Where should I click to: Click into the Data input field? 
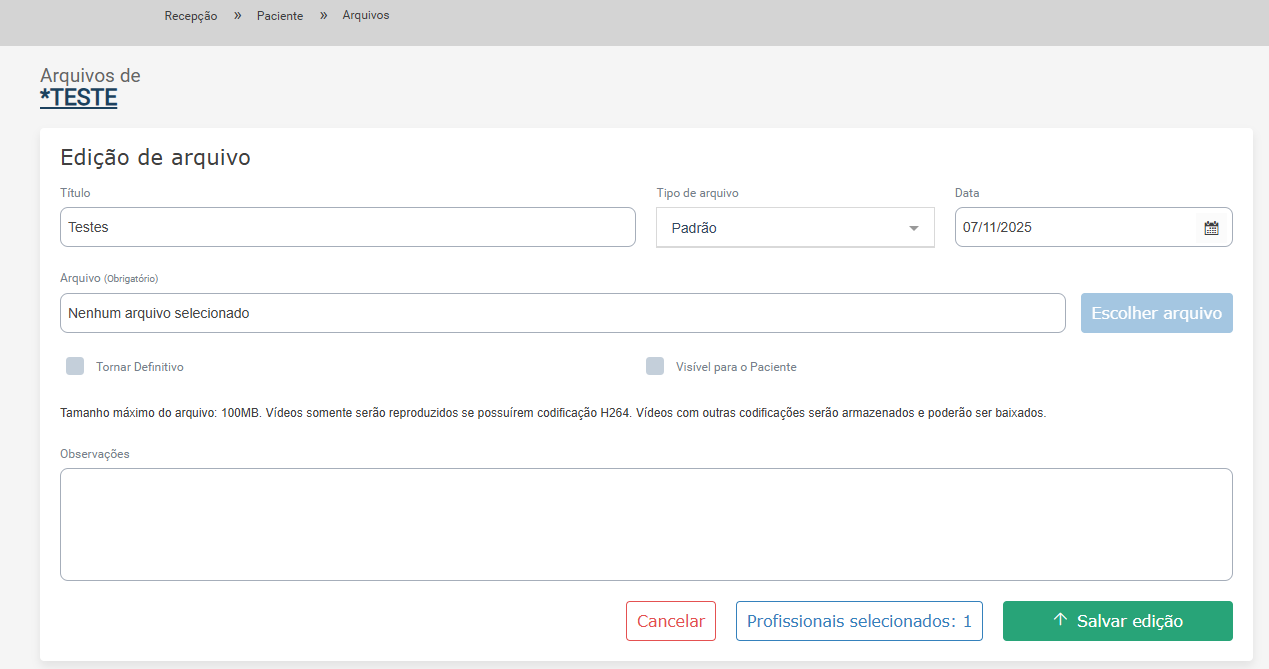coord(1075,227)
